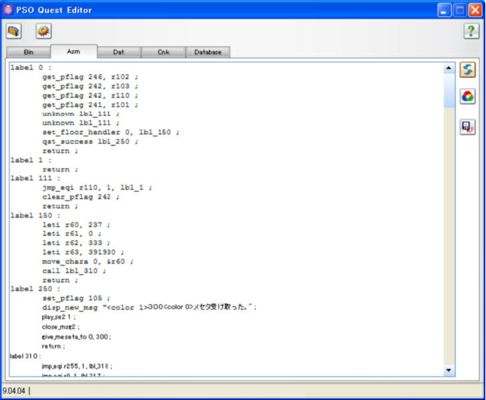This screenshot has width=486, height=400.
Task: Place cursor on 'label 0 :' line
Action: click(x=31, y=68)
